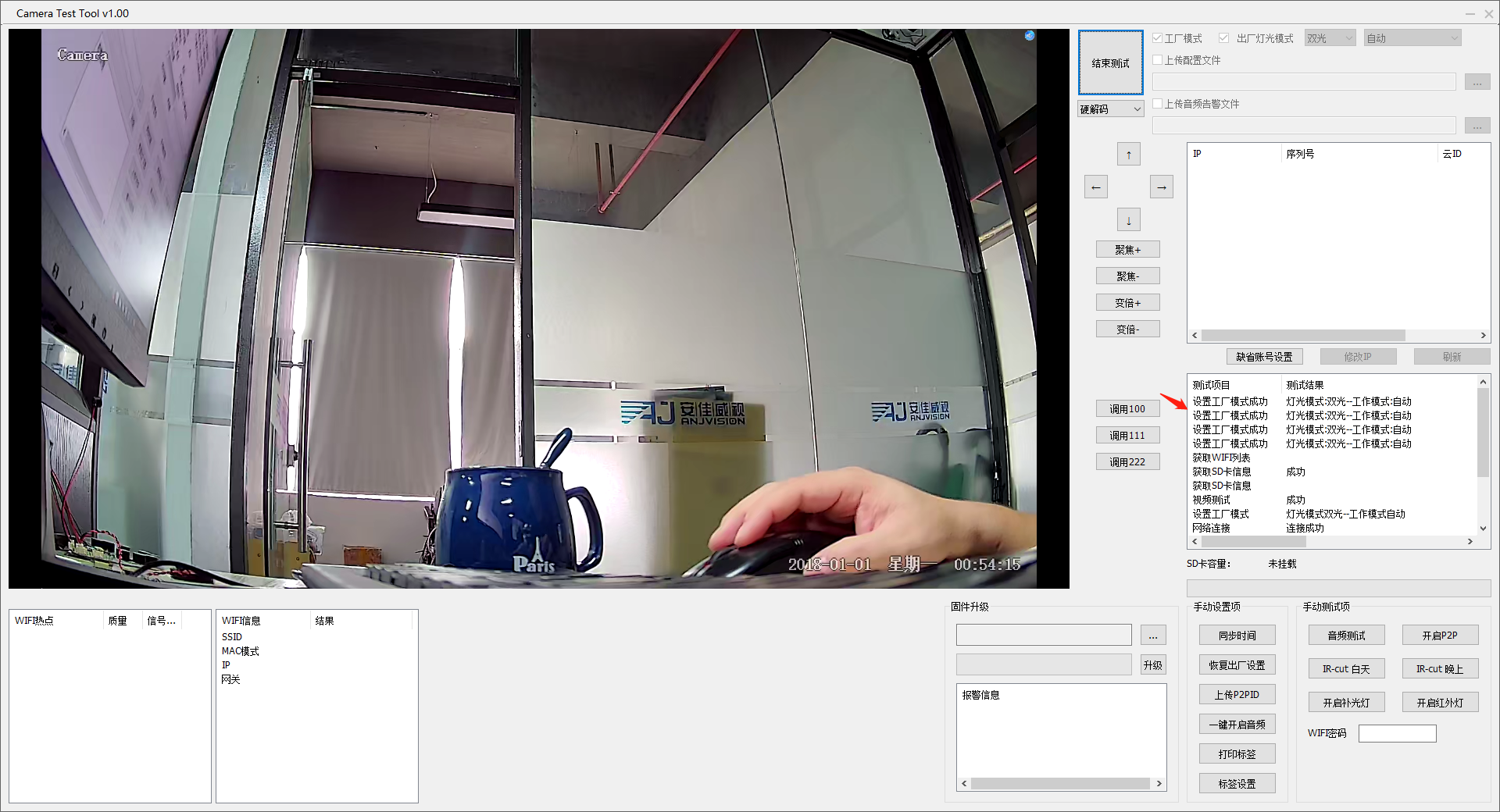Toggle the 工厂模式 checkbox
This screenshot has width=1500, height=812.
[x=1158, y=38]
